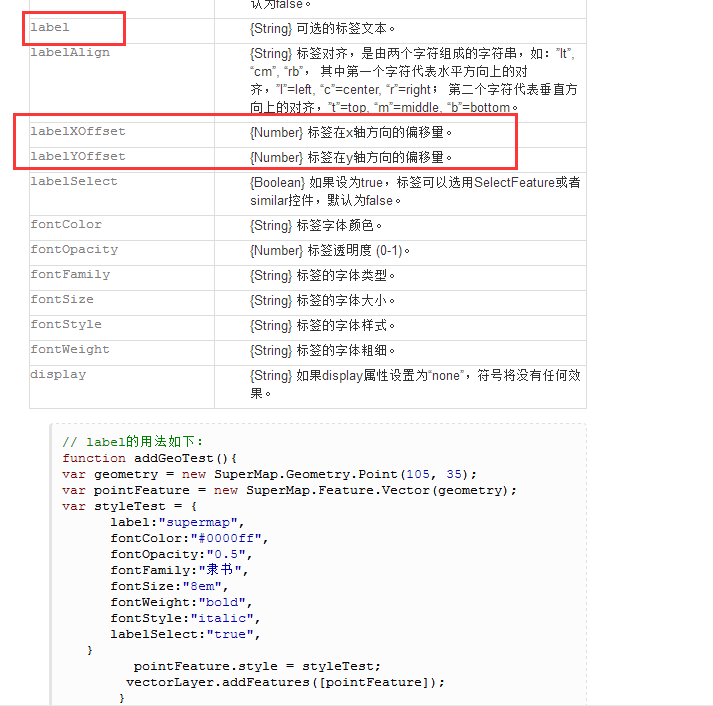Click the 'fontOpacity' property name

click(x=74, y=250)
